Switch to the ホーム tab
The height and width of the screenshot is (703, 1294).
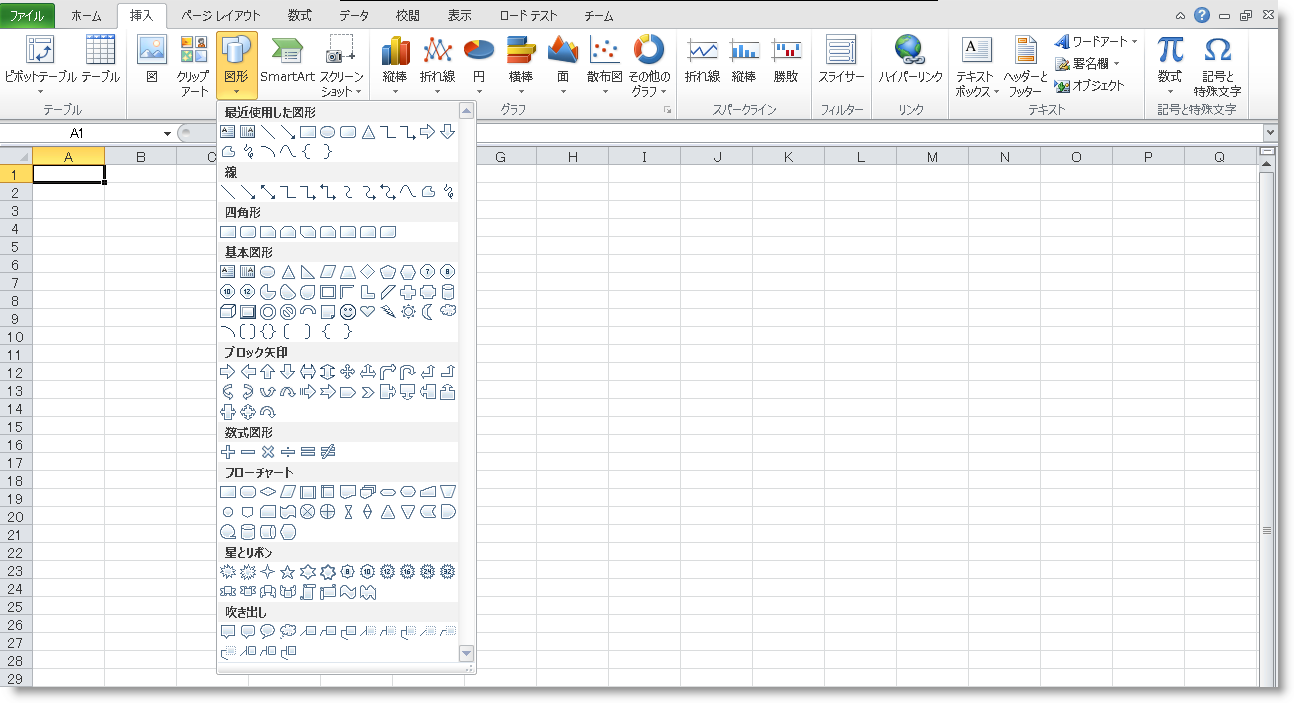[86, 16]
